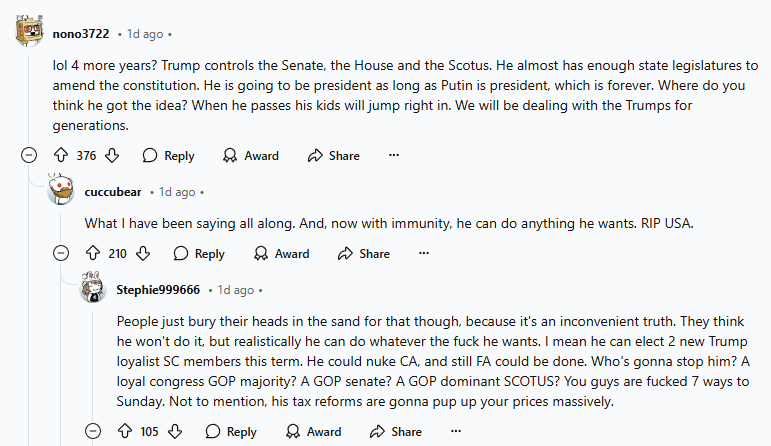
Task: Share Stephie999666's comment
Action: tap(395, 432)
